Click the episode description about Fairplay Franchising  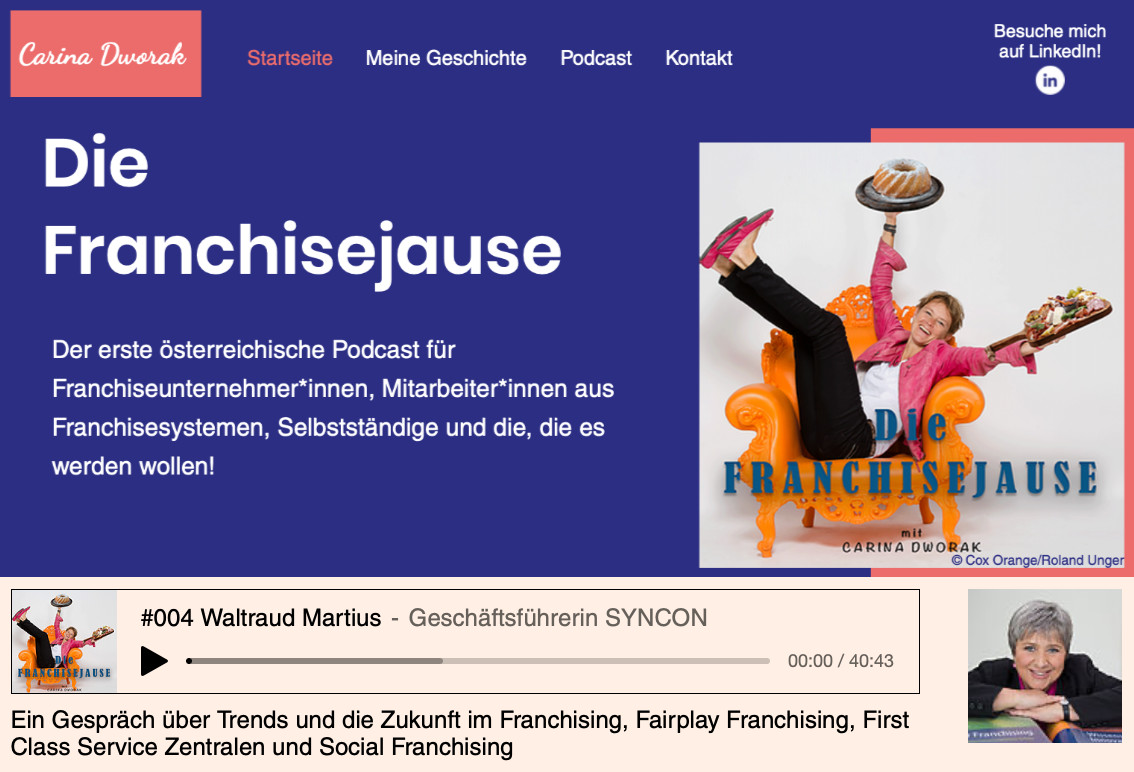click(x=460, y=733)
